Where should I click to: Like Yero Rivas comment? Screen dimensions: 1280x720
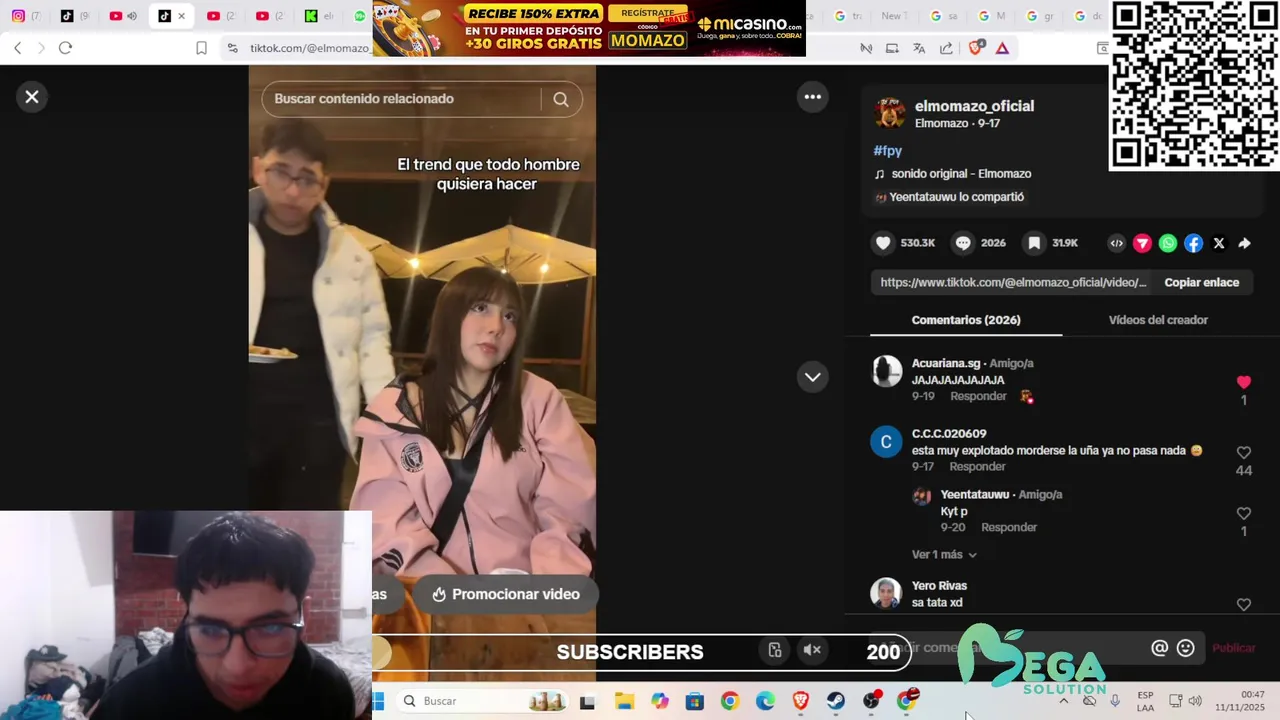1244,605
